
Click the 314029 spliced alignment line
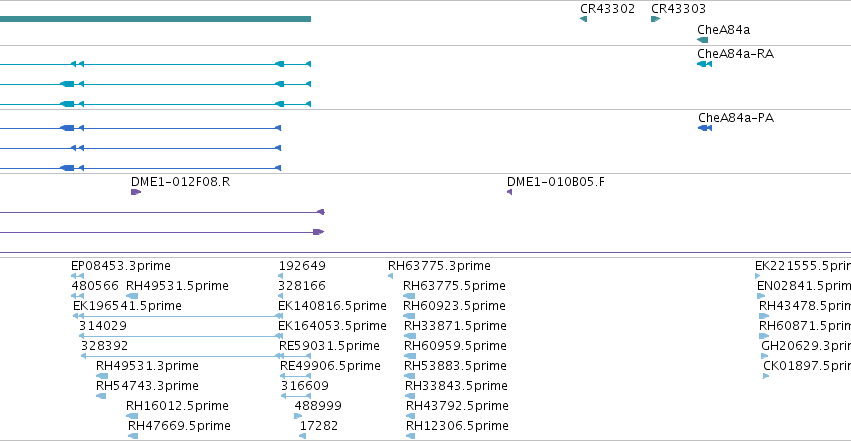(x=181, y=336)
